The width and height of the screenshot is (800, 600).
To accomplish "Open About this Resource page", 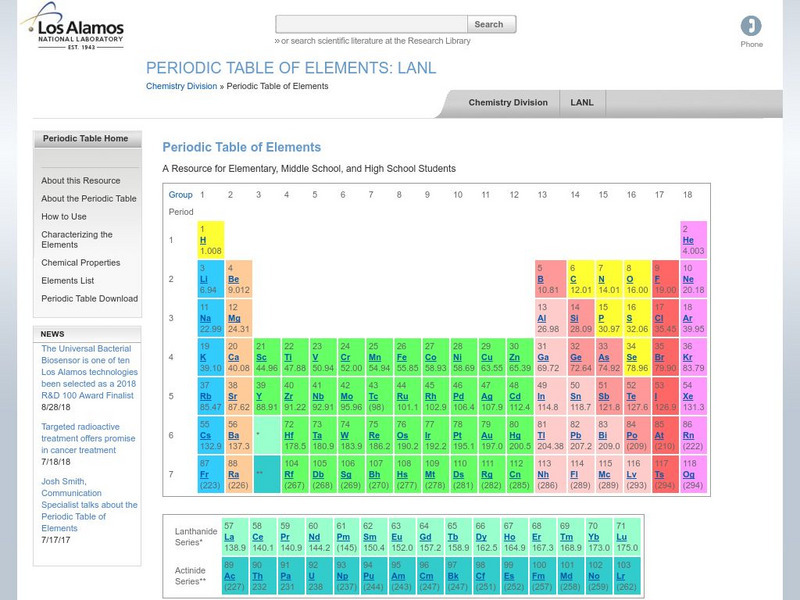I will point(81,181).
